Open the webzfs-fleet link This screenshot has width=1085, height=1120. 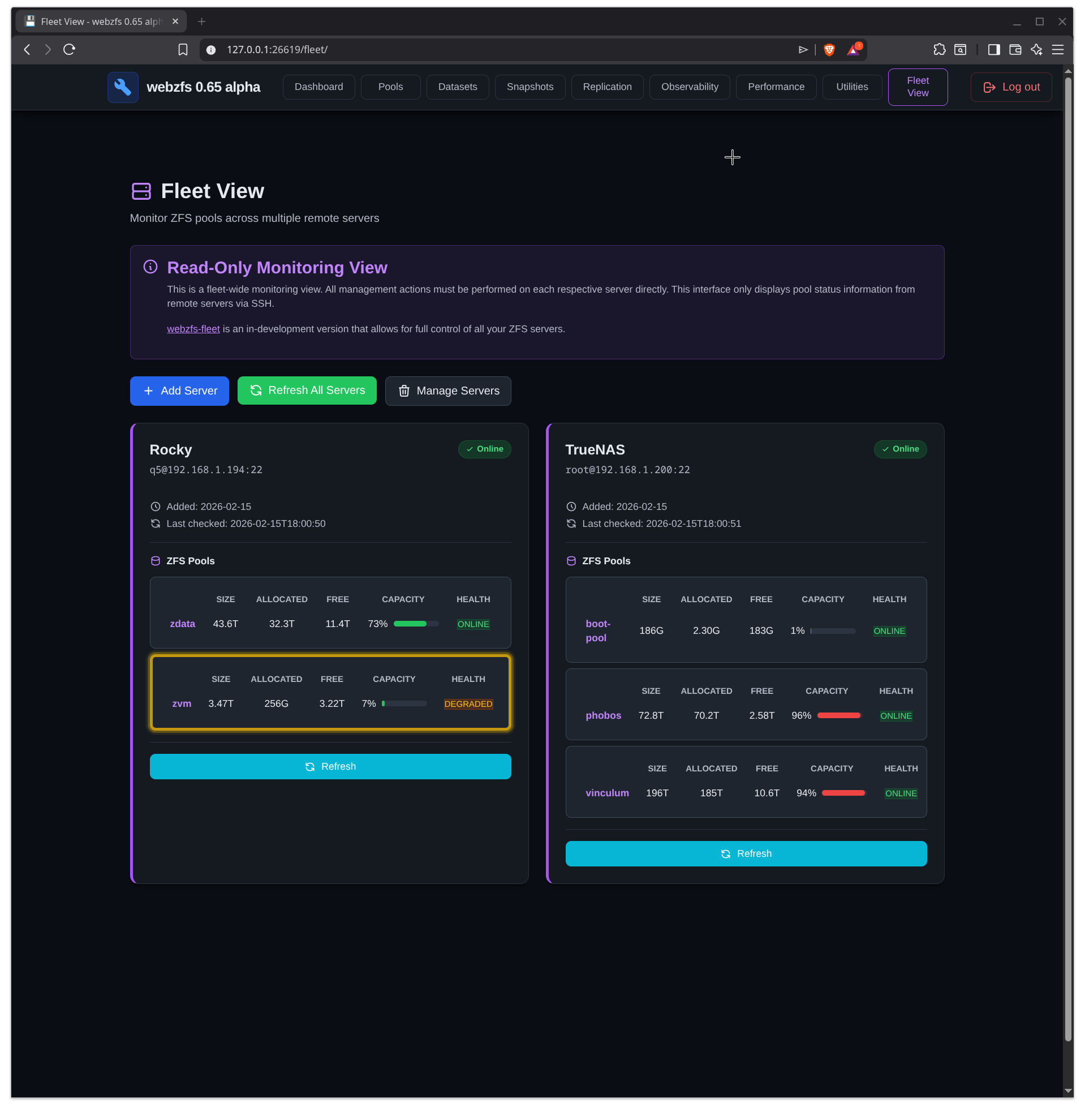coord(193,329)
